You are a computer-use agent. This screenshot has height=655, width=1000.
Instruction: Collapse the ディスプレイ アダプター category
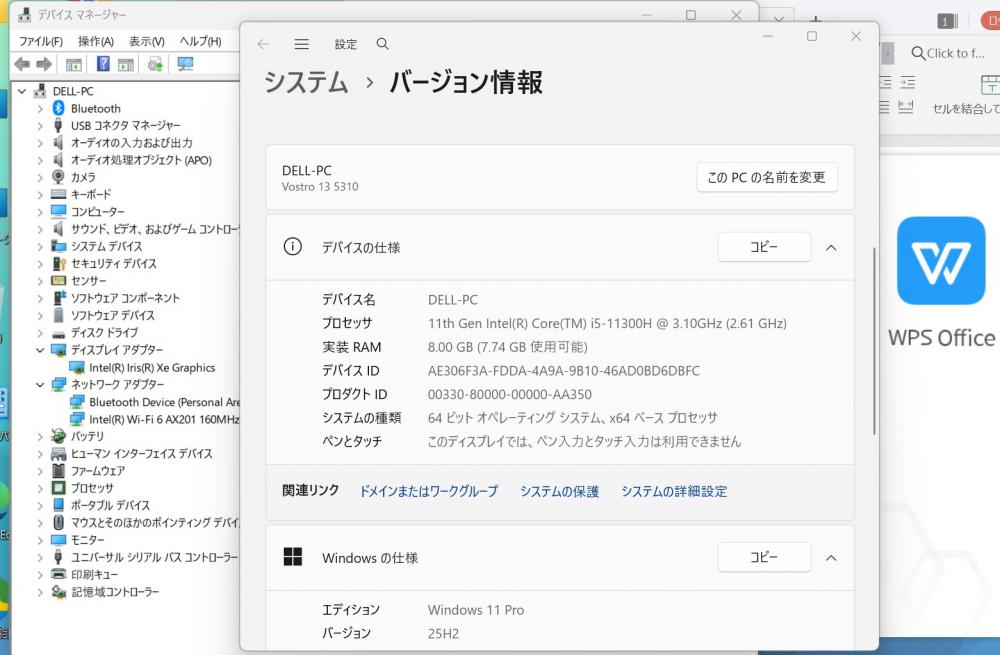(x=40, y=350)
